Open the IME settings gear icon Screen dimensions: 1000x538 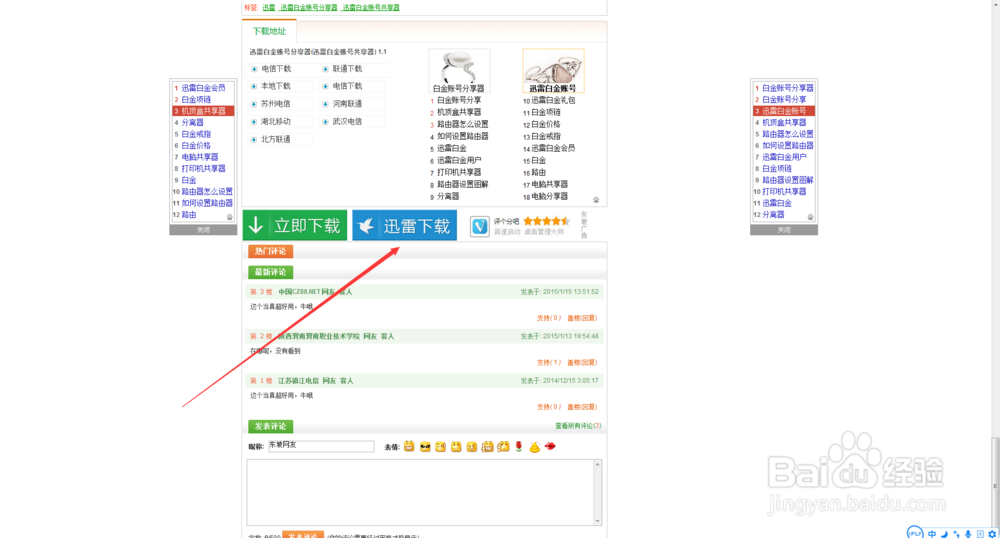pyautogui.click(x=992, y=534)
